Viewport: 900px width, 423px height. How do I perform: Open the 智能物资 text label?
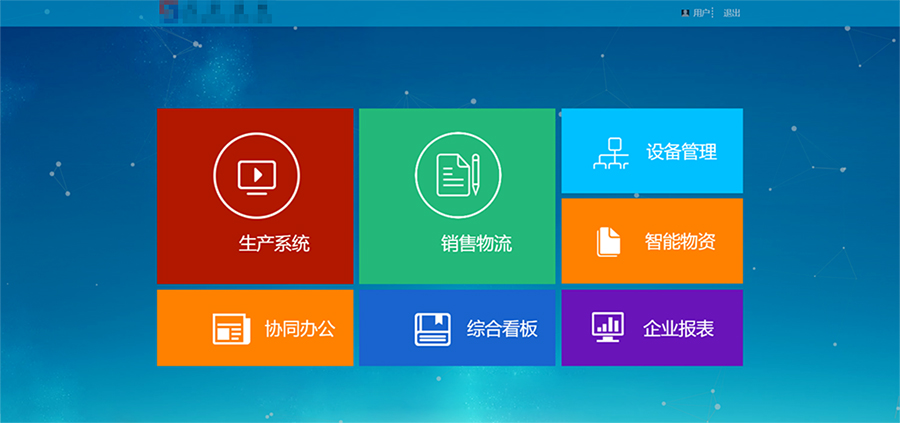(680, 242)
